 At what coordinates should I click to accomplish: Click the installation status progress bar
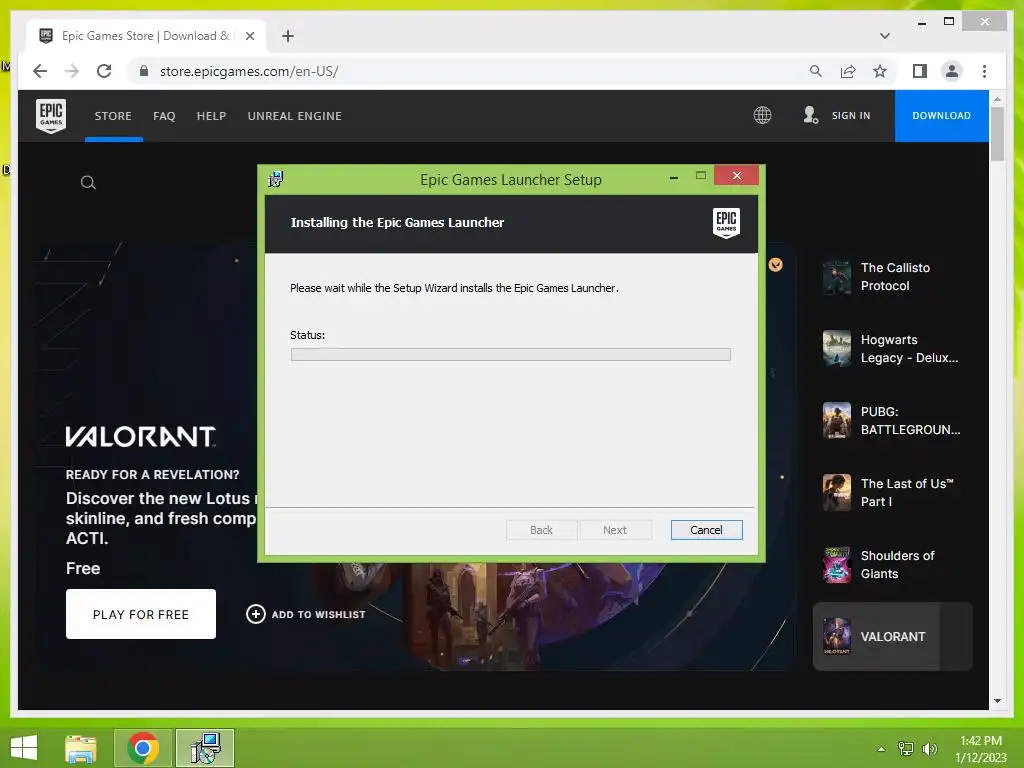[510, 355]
